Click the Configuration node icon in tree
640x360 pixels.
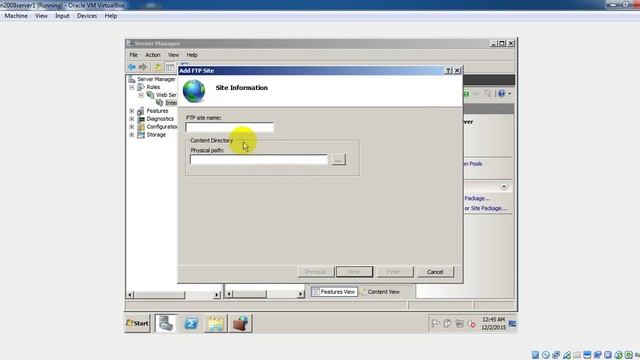click(x=141, y=127)
